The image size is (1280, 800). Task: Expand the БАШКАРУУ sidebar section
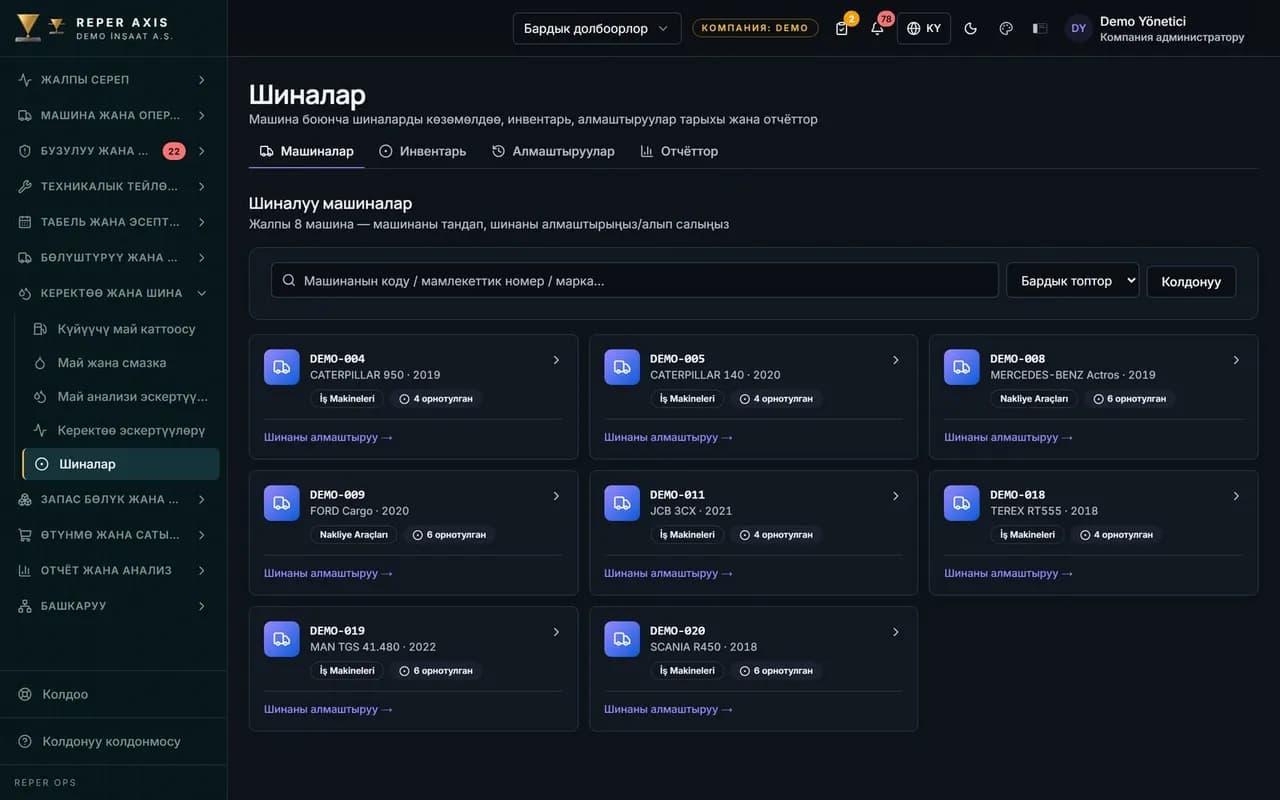tap(113, 606)
